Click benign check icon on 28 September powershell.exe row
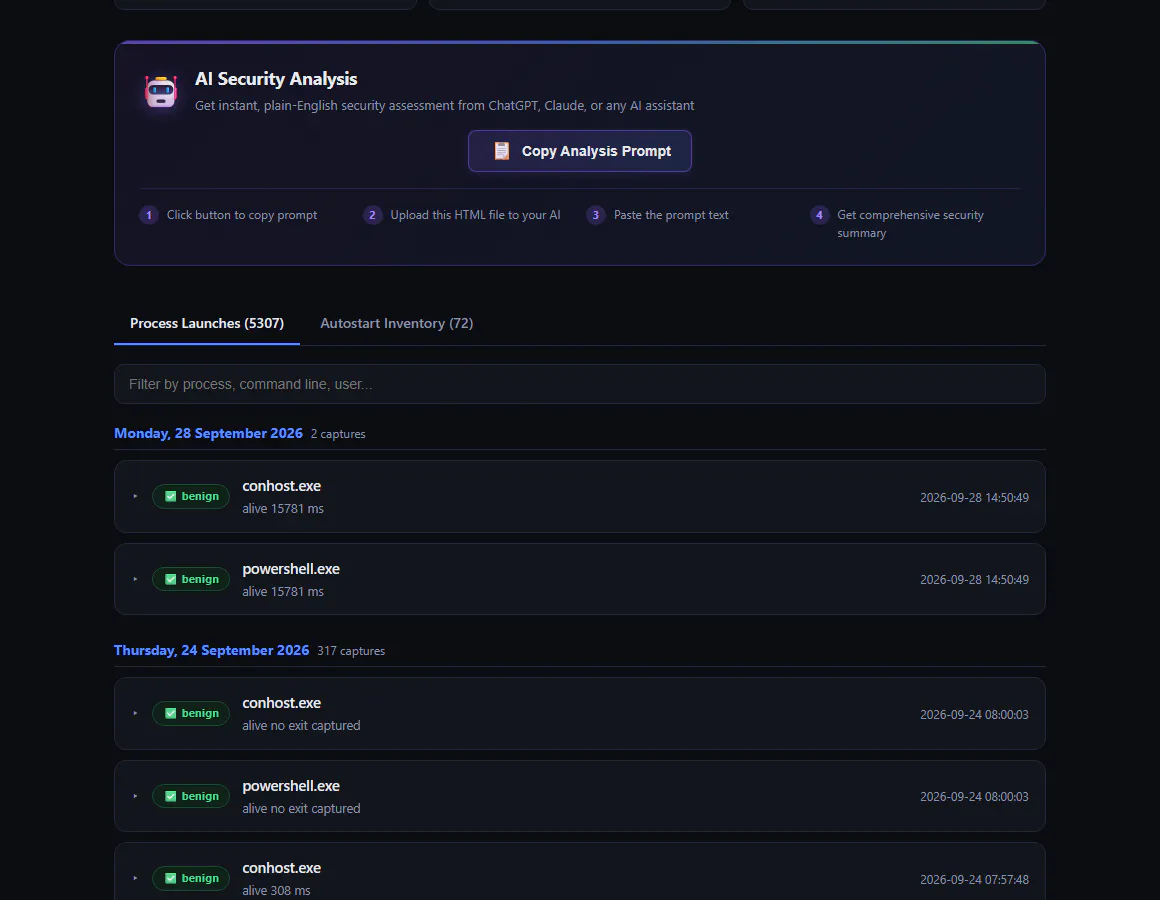The image size is (1160, 900). (x=170, y=579)
